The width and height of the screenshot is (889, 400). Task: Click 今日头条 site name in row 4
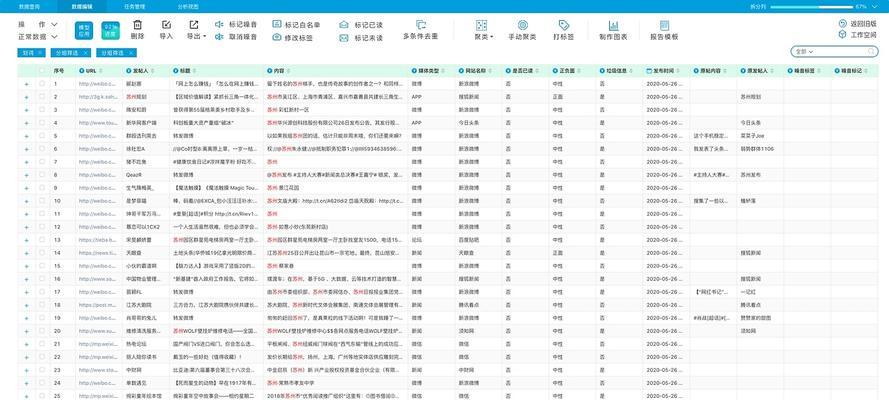469,123
